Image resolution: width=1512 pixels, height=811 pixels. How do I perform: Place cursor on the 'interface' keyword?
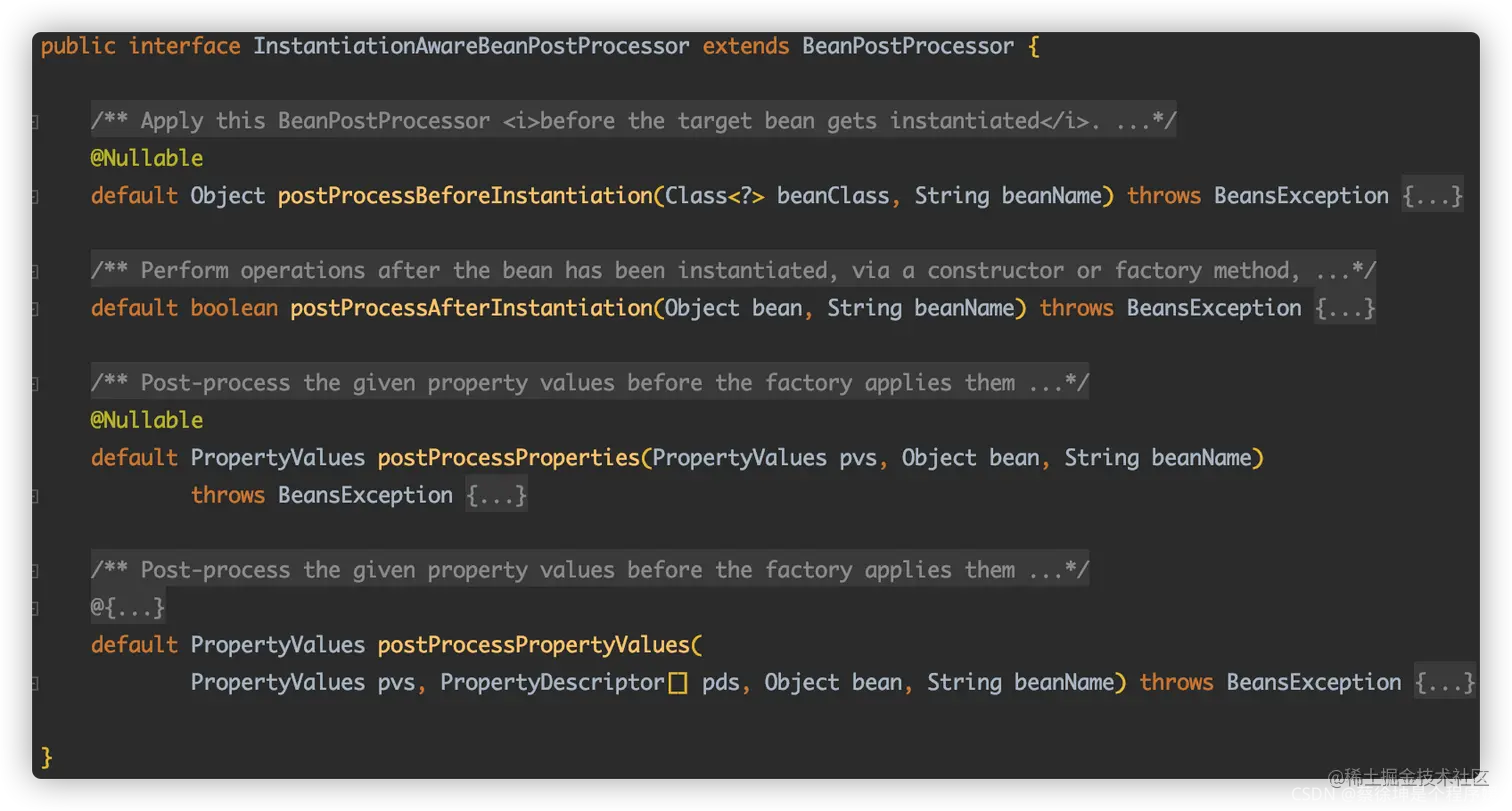[184, 46]
